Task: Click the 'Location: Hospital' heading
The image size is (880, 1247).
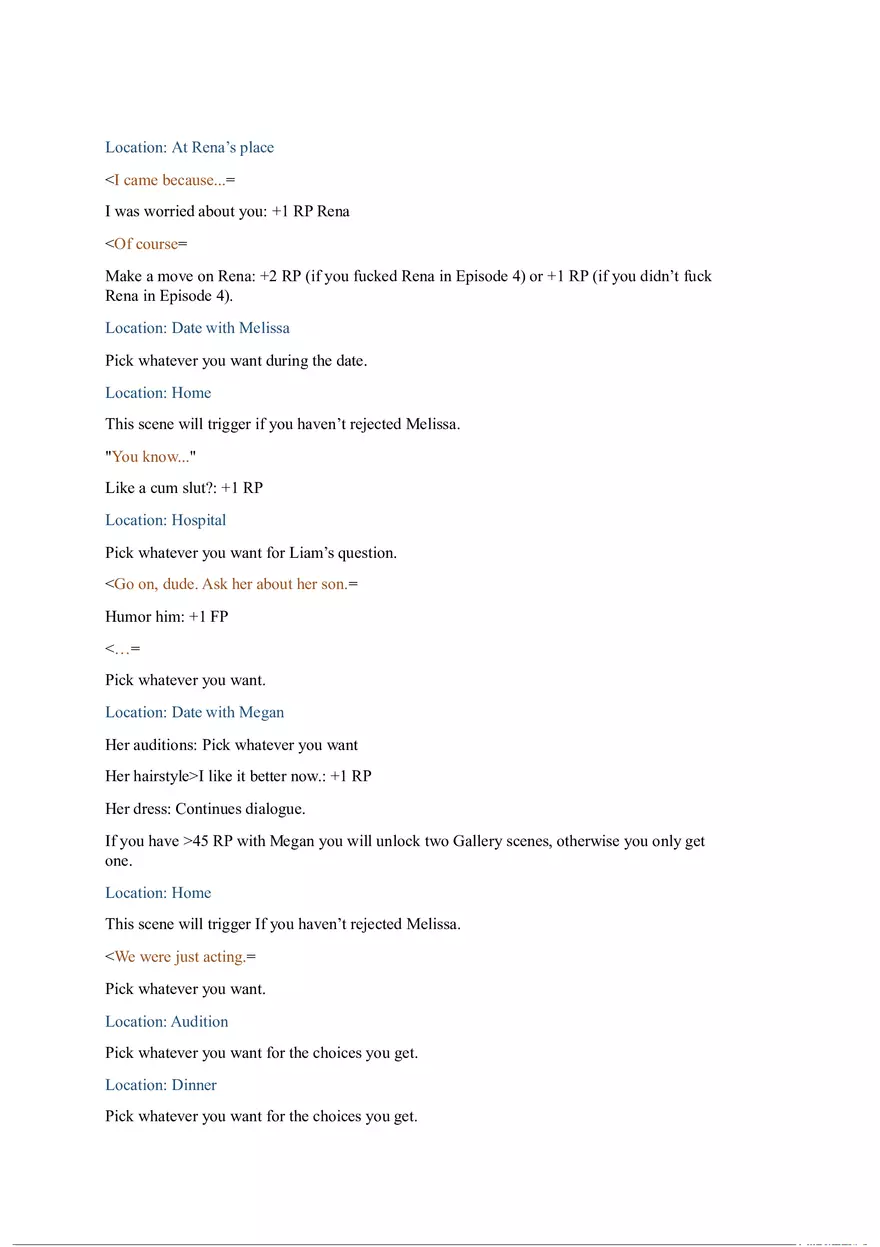Action: point(165,520)
